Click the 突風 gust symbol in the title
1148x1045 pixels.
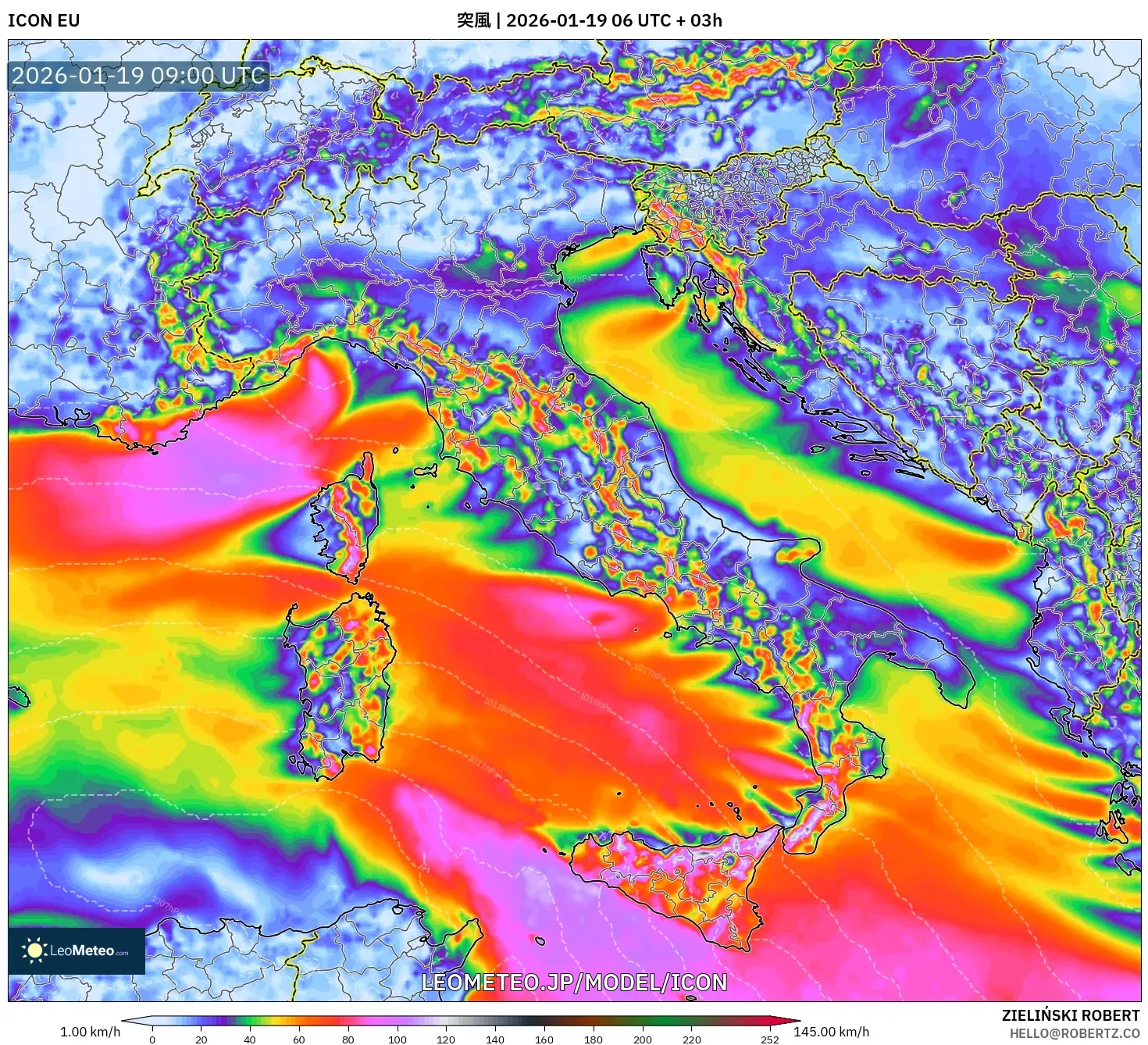click(x=473, y=20)
